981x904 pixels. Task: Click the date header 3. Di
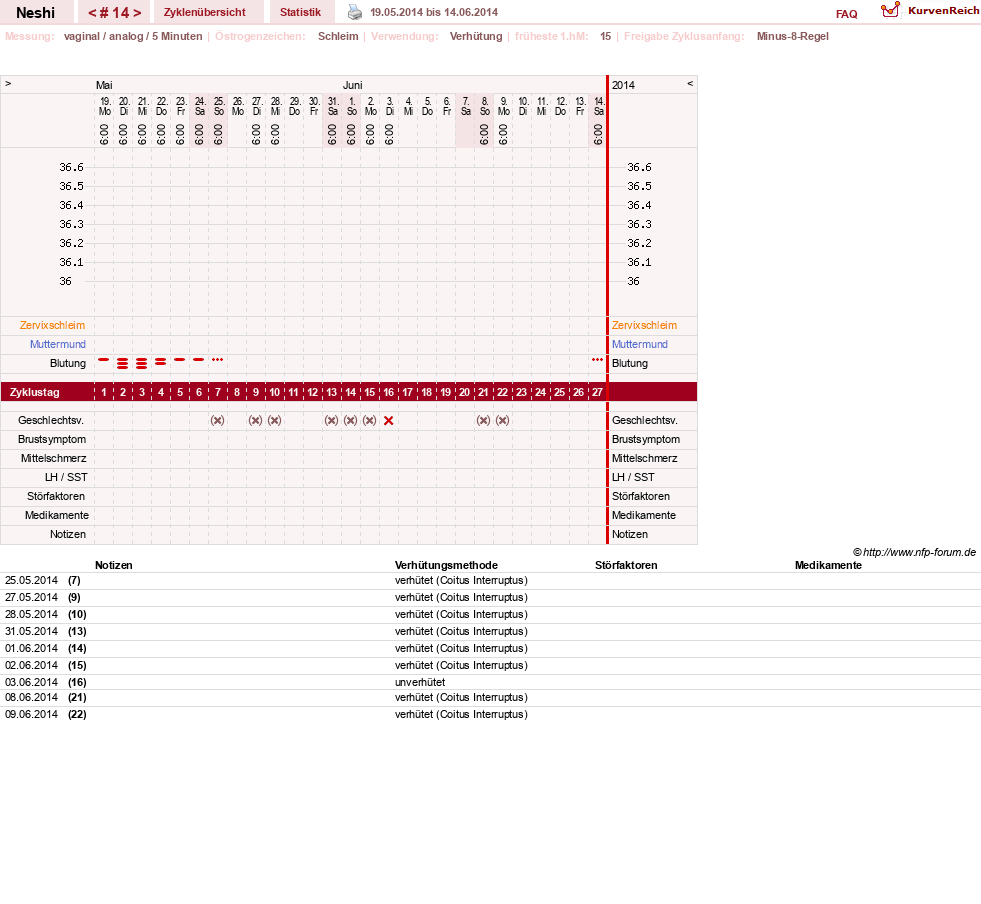point(390,106)
